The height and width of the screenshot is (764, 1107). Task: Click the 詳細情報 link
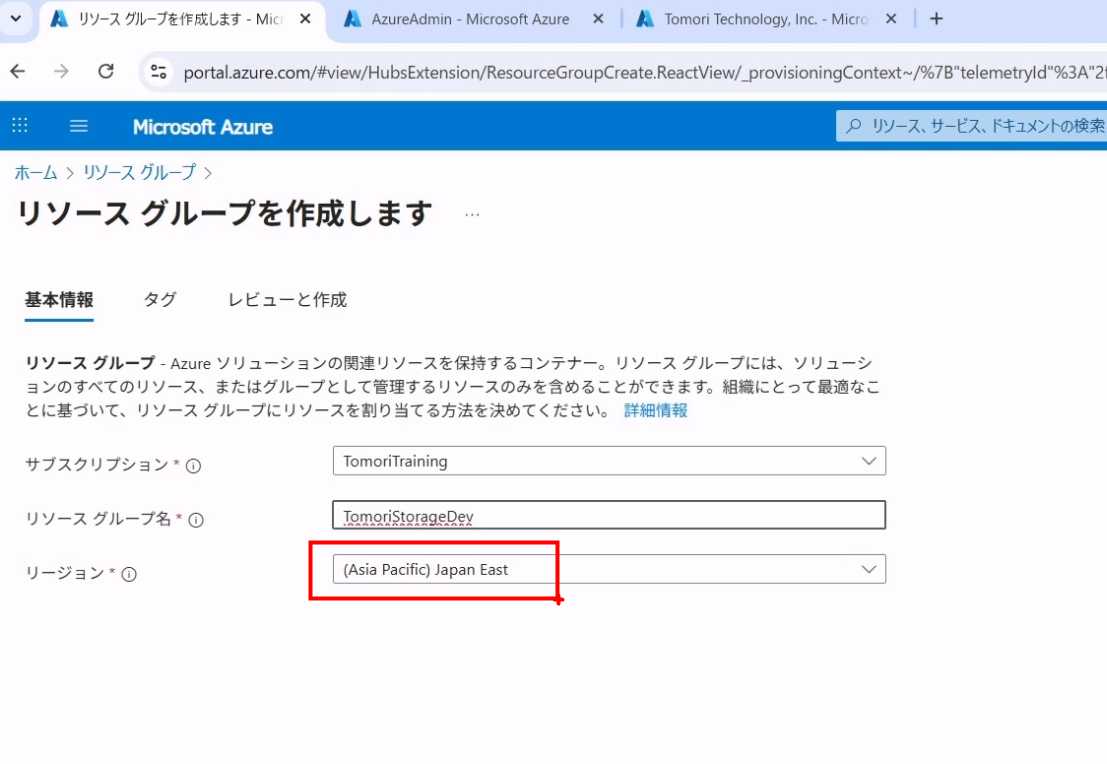point(655,411)
